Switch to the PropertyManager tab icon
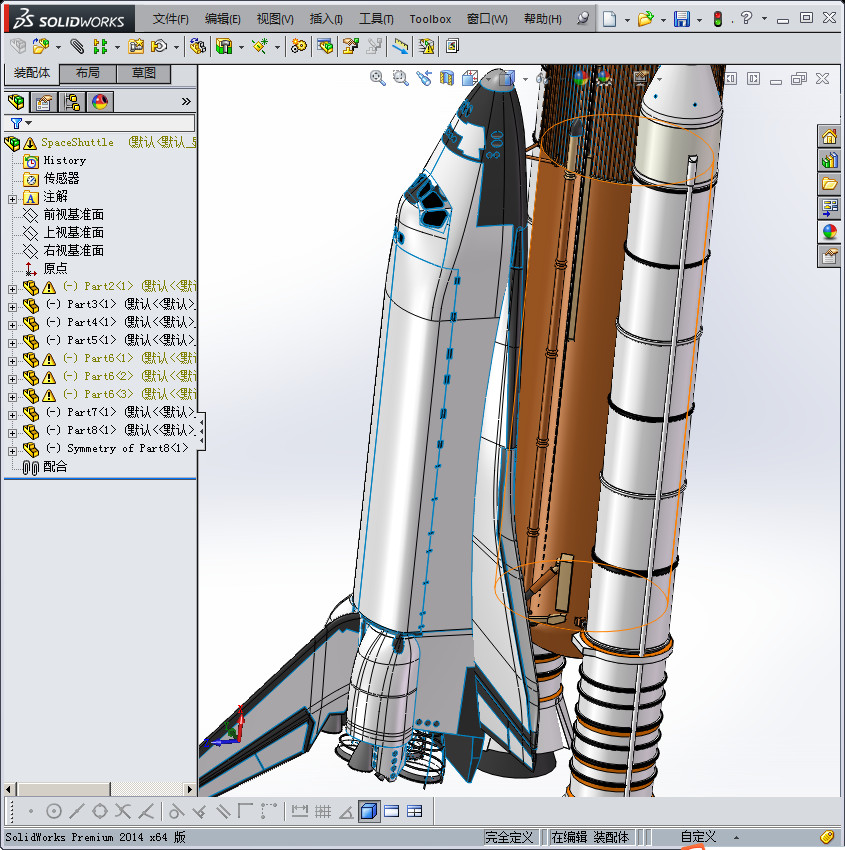Image resolution: width=845 pixels, height=850 pixels. (43, 102)
